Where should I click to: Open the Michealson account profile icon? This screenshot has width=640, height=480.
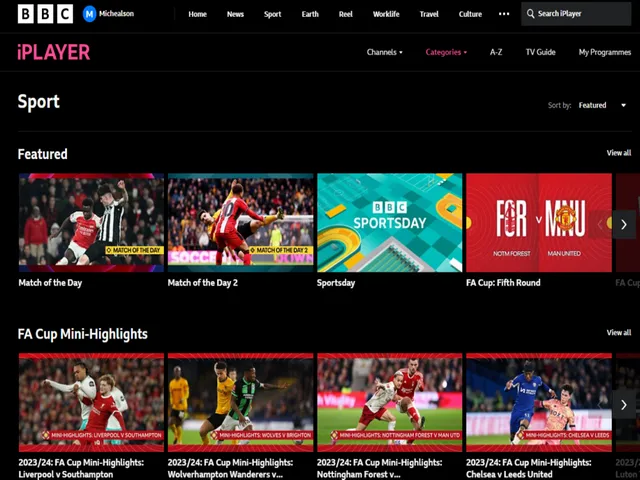coord(90,14)
